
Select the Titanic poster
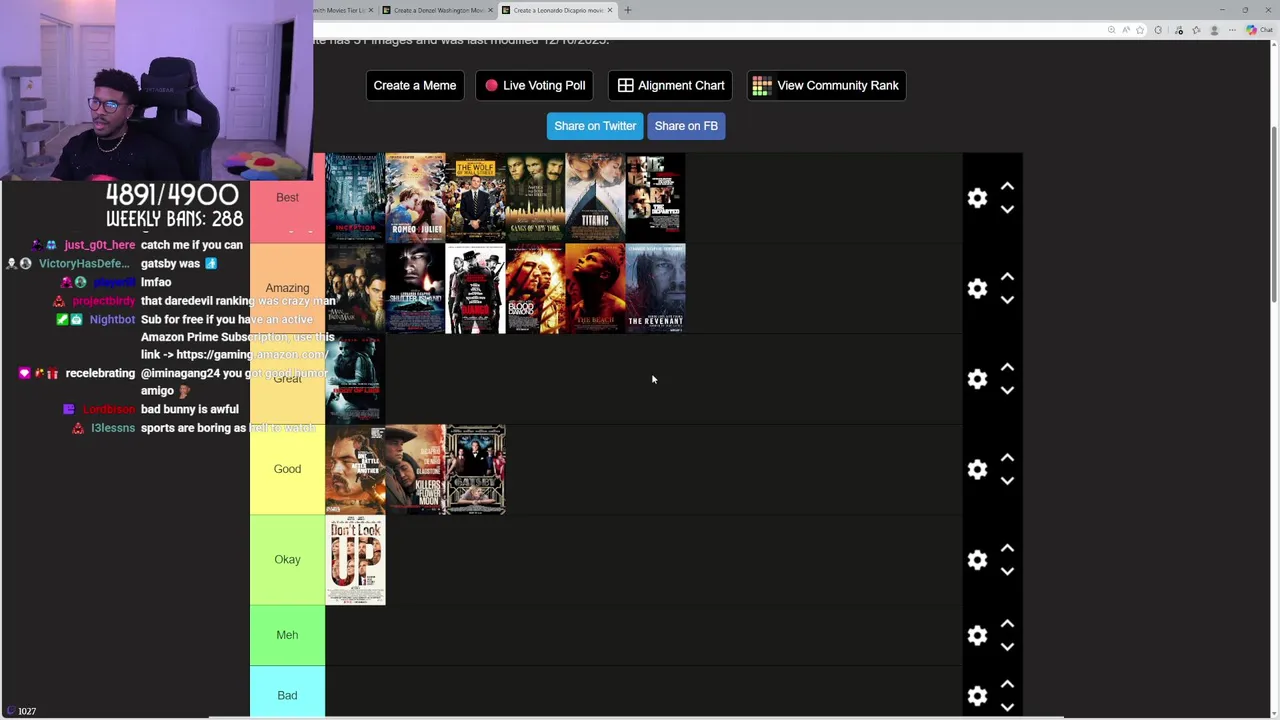point(595,198)
